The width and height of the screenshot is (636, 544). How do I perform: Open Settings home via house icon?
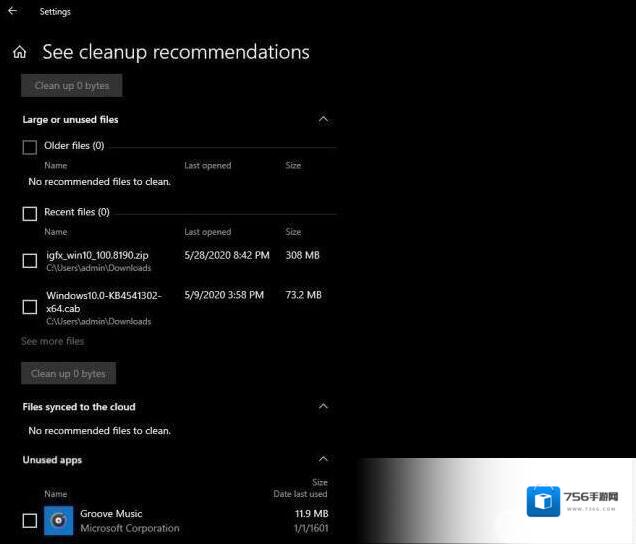pos(19,52)
